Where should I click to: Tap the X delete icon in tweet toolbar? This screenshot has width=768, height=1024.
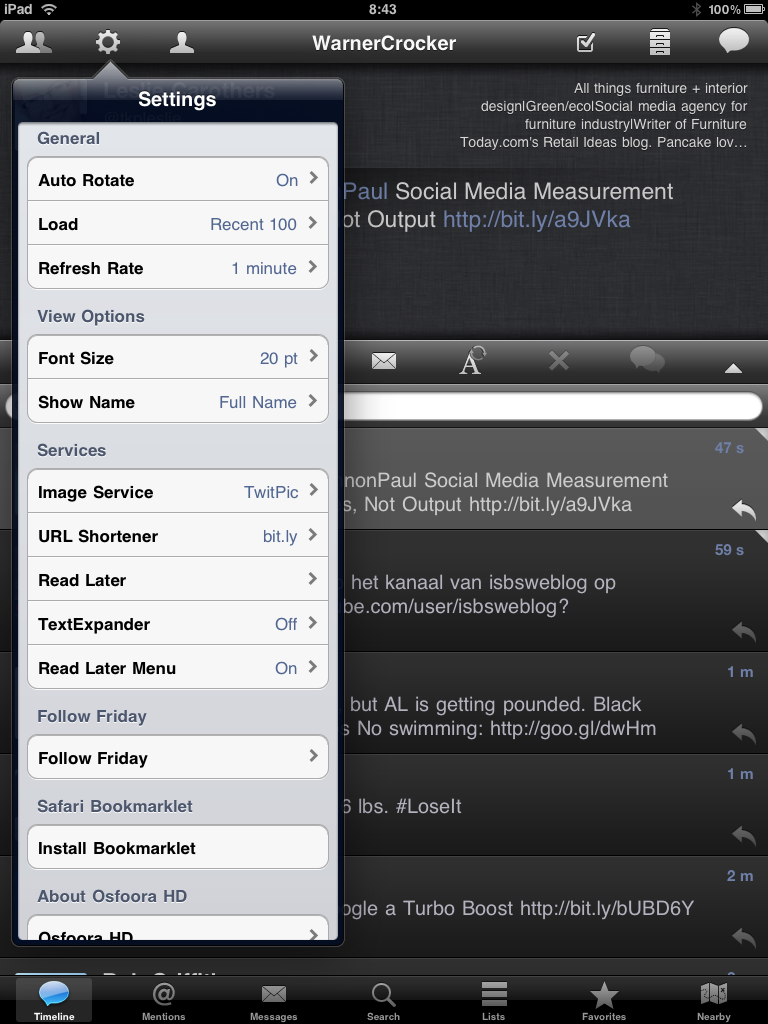pyautogui.click(x=559, y=360)
